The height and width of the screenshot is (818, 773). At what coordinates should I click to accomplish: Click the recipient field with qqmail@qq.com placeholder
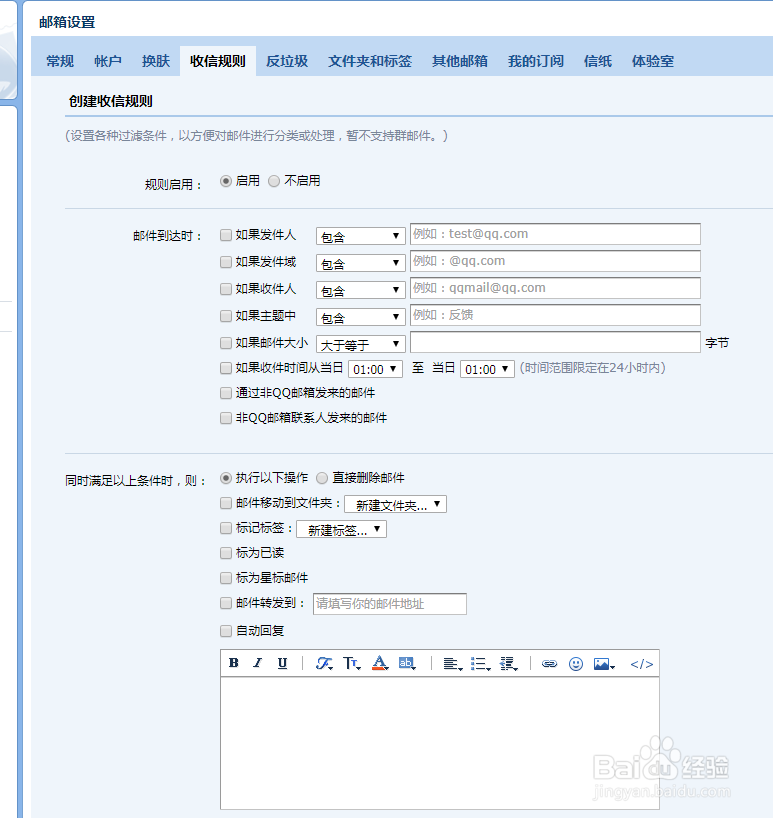[x=555, y=288]
